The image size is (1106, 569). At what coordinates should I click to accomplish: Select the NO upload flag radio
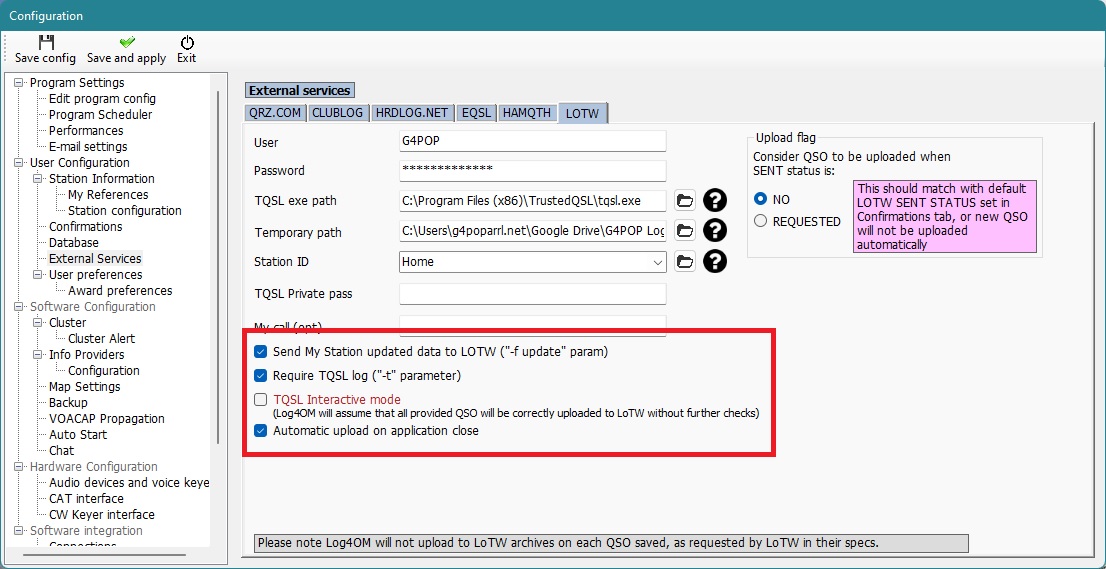(x=760, y=200)
